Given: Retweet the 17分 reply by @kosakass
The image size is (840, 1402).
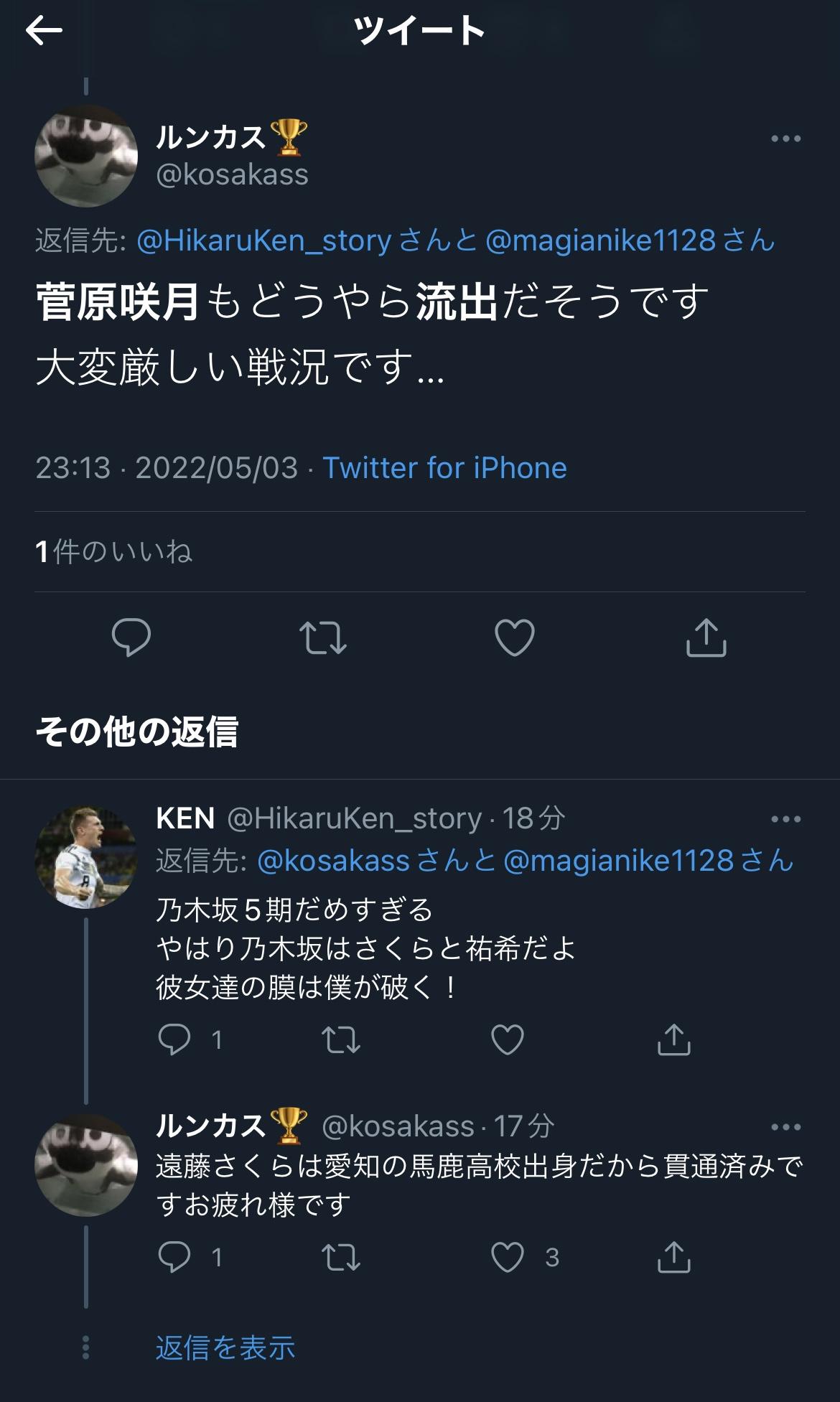Looking at the screenshot, I should [x=341, y=1258].
